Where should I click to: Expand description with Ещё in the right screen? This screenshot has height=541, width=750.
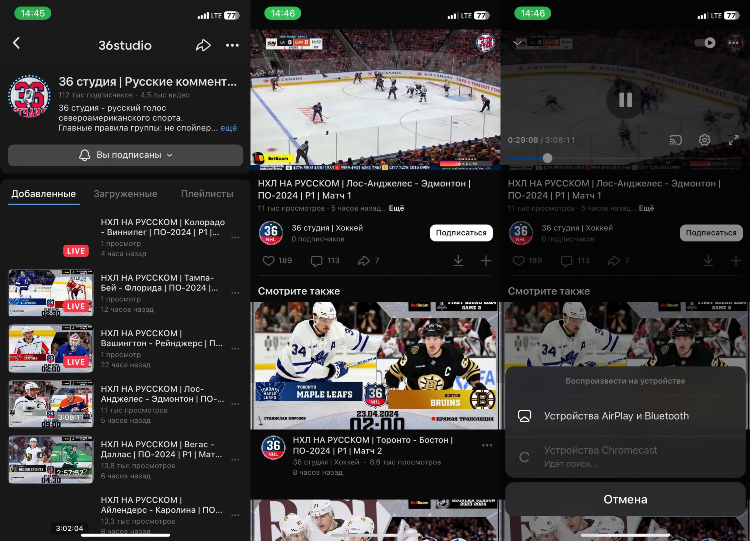(x=646, y=208)
